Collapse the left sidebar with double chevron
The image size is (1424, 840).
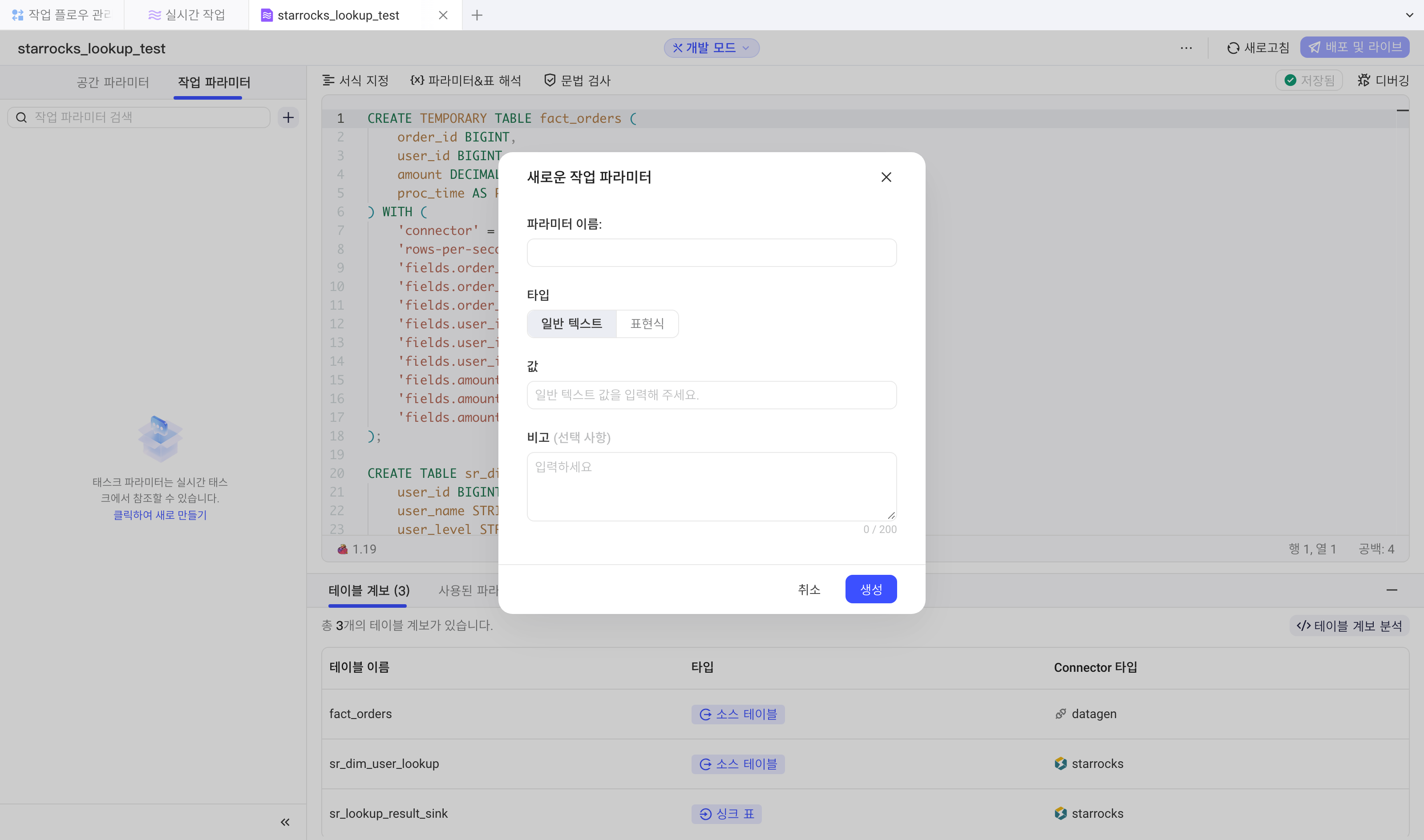click(285, 822)
